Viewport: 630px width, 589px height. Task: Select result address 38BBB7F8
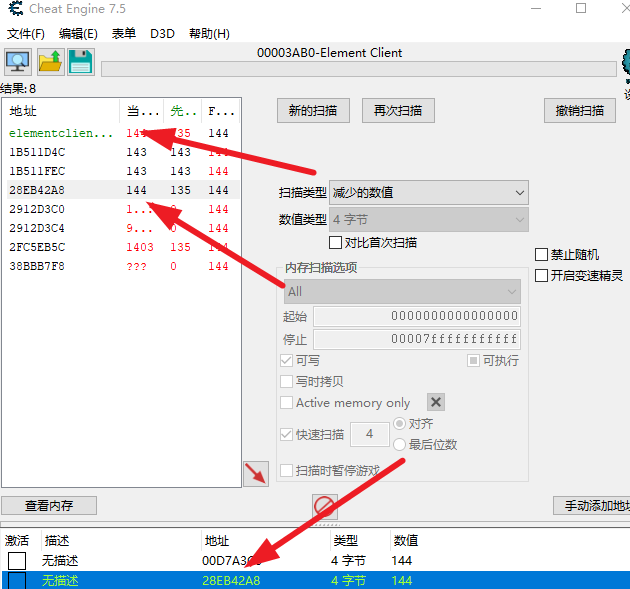(x=37, y=266)
